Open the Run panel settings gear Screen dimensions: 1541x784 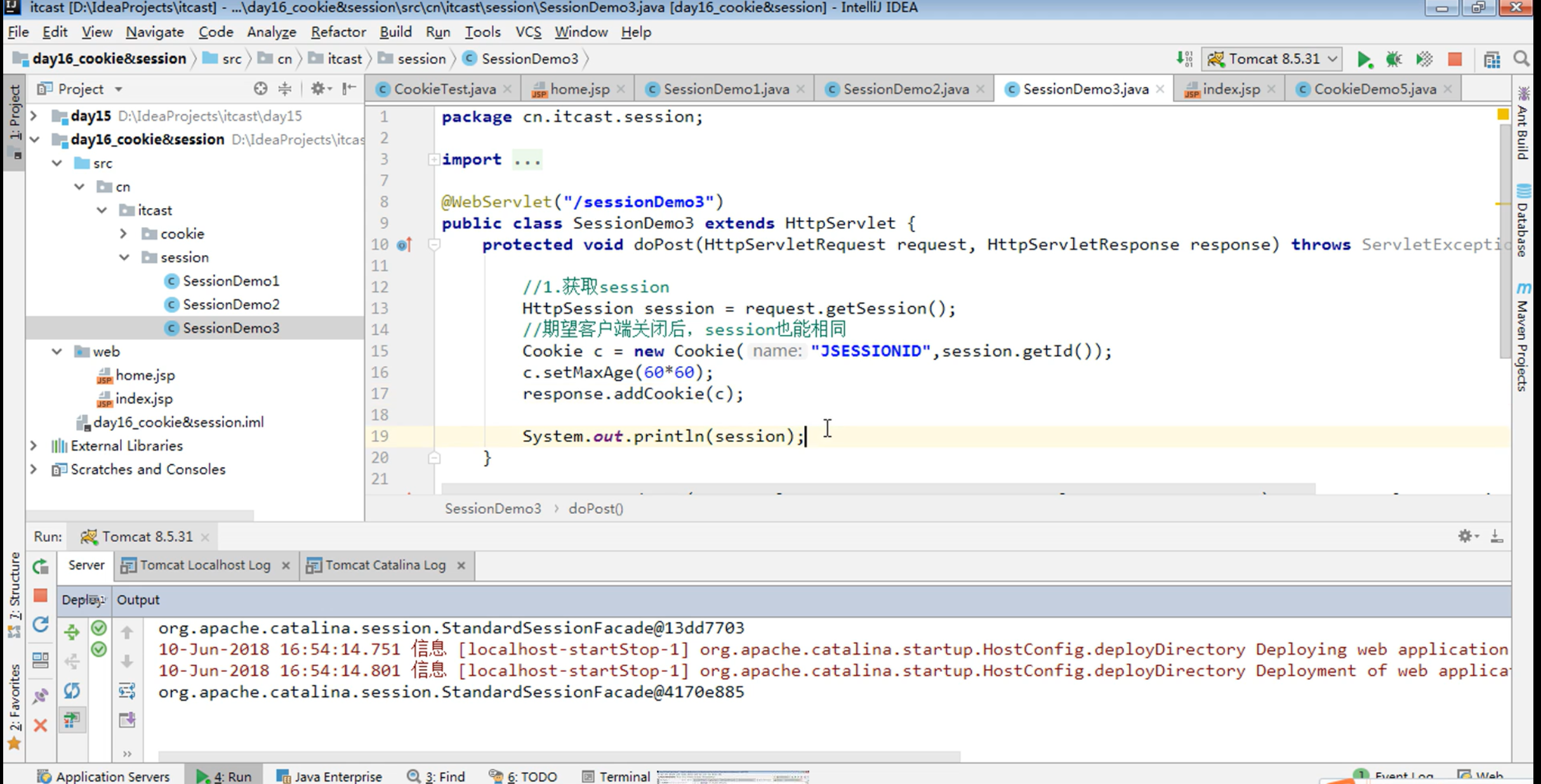click(x=1465, y=536)
